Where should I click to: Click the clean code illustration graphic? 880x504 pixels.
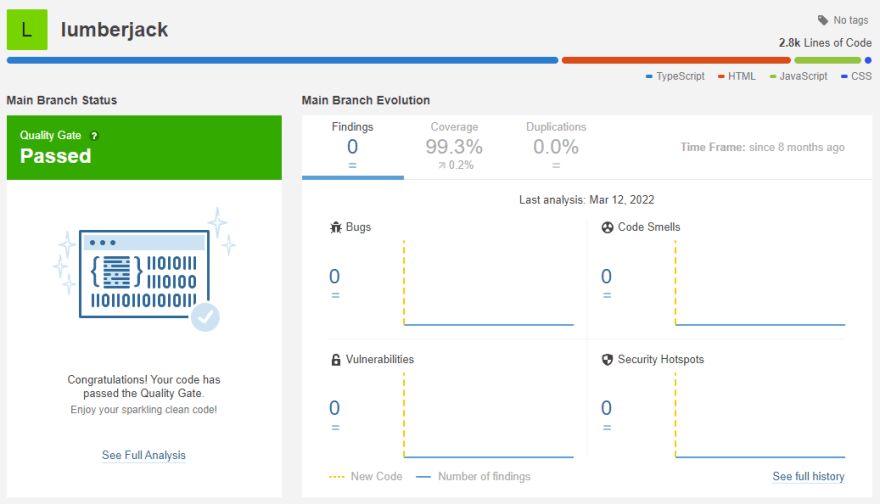pyautogui.click(x=144, y=271)
